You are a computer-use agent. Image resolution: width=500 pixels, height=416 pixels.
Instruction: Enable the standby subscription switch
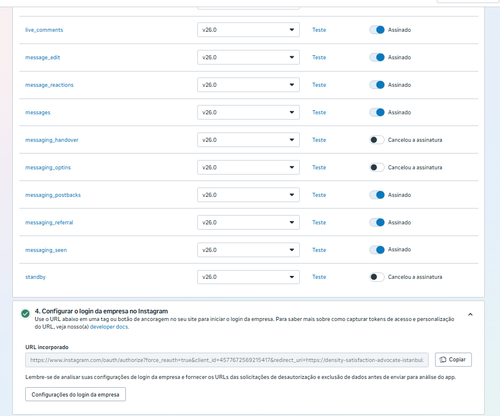click(377, 277)
